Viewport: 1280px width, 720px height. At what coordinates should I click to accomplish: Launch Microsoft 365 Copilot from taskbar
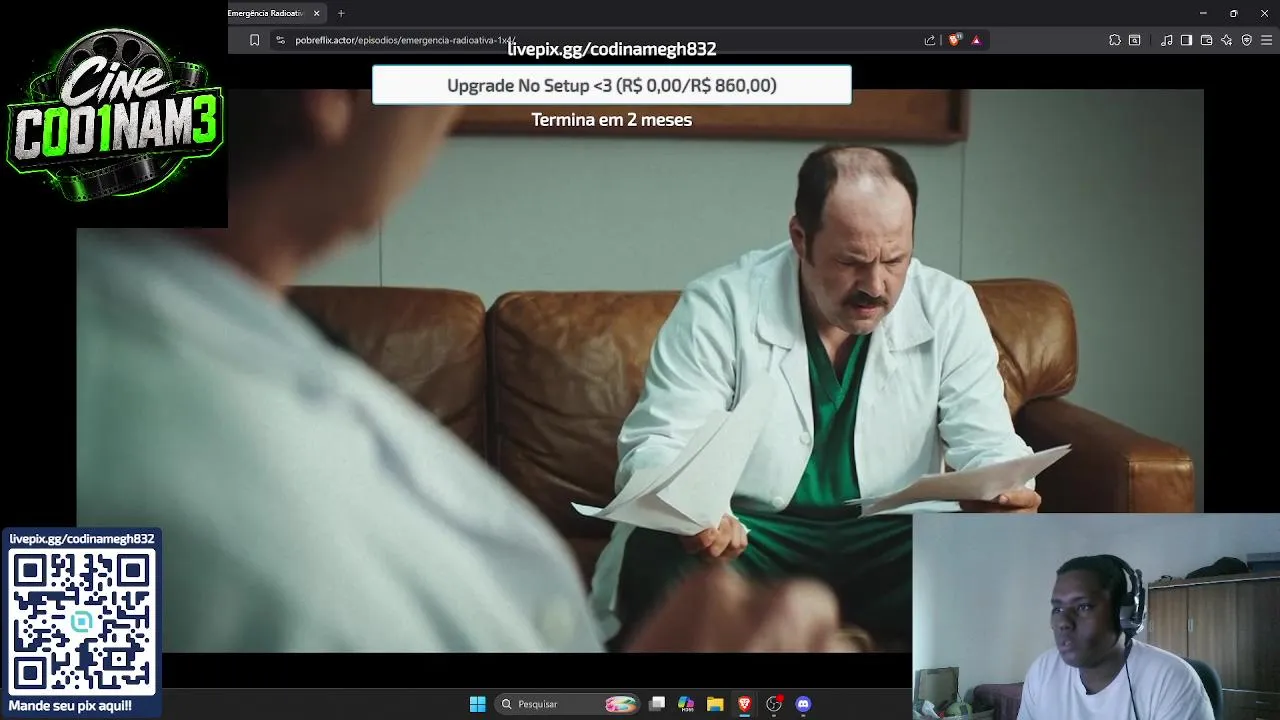[686, 704]
